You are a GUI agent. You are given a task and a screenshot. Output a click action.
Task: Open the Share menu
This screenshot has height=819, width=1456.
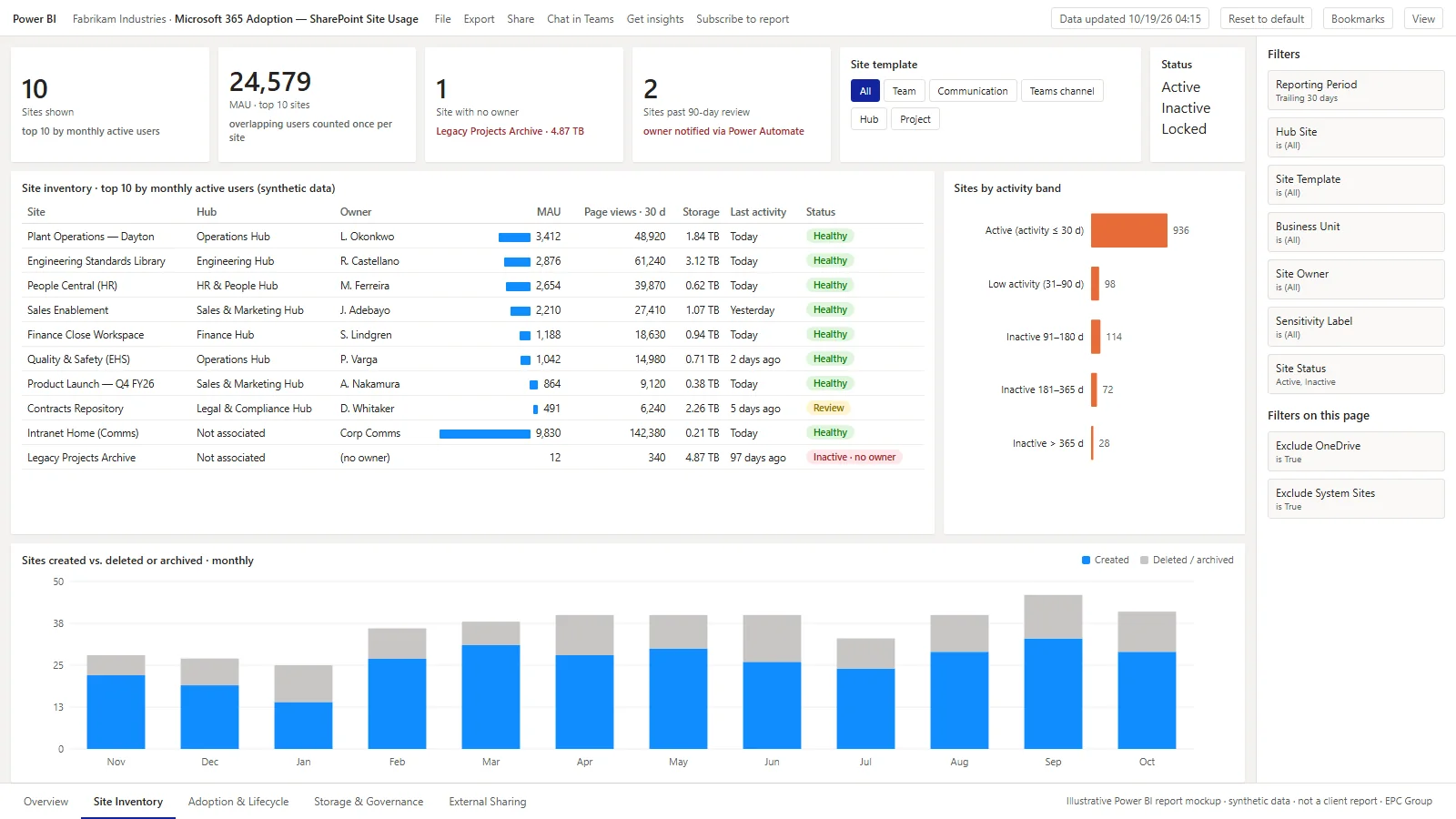coord(521,19)
